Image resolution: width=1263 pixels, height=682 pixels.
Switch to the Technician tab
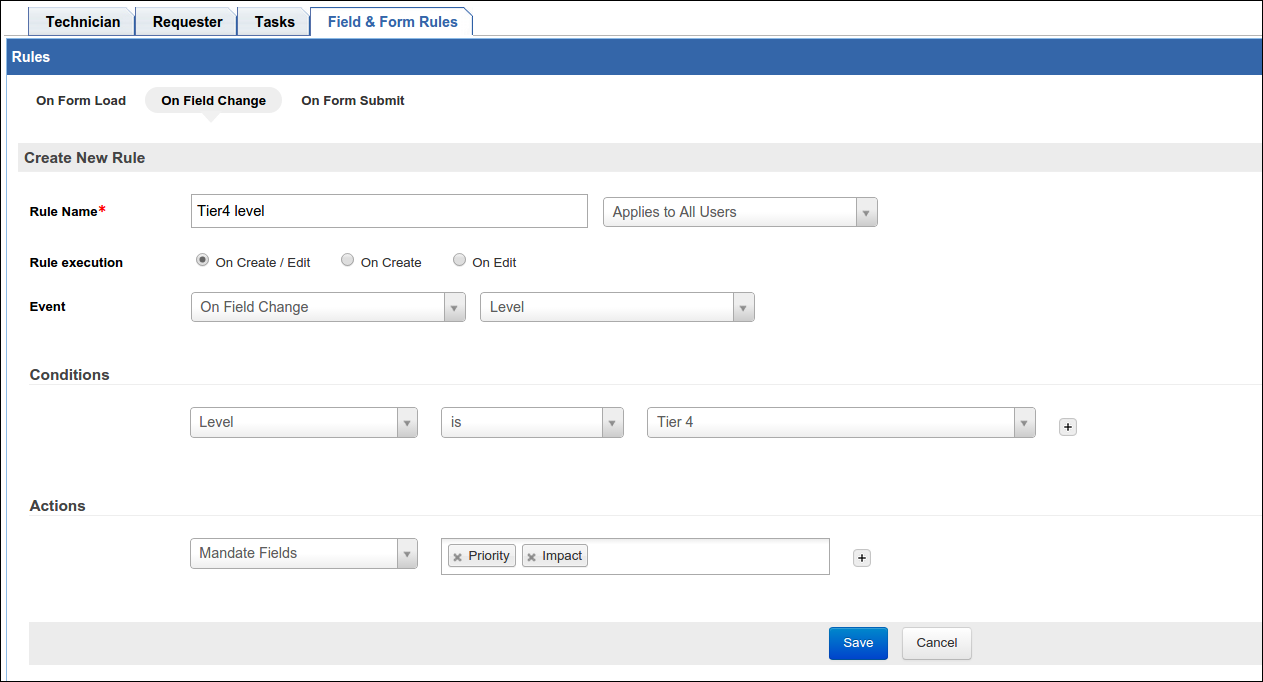(x=83, y=21)
